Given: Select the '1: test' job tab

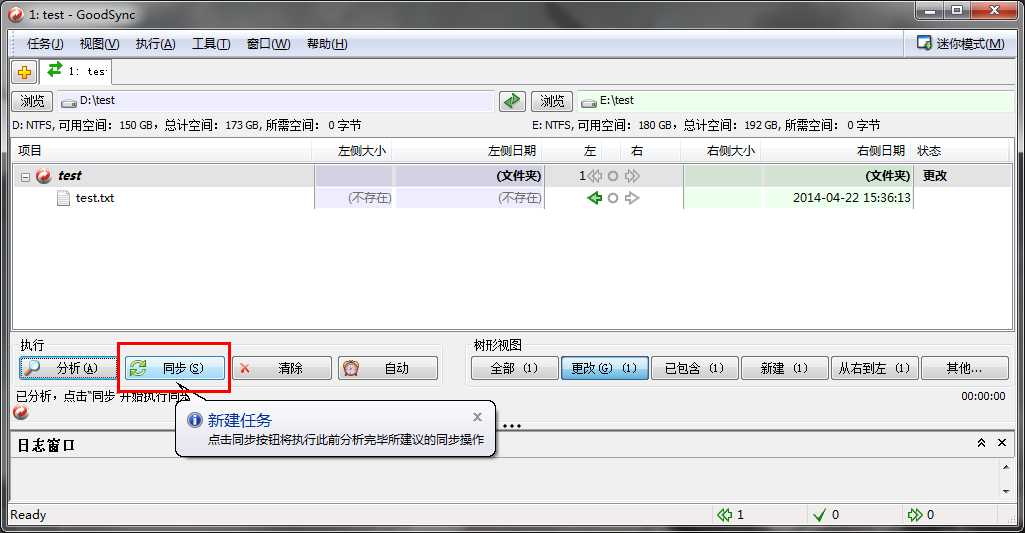Looking at the screenshot, I should coord(76,71).
